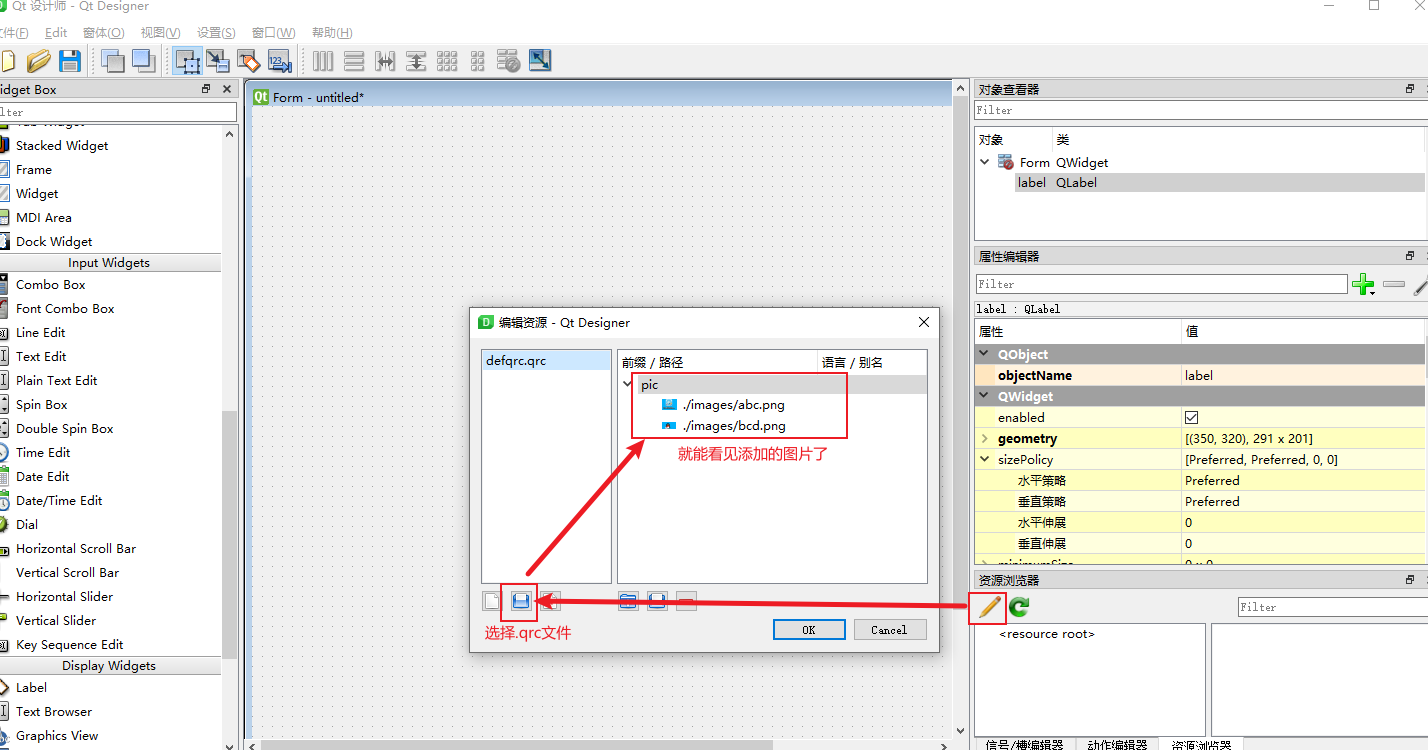Viewport: 1428px width, 750px height.
Task: Collapse the sizePolicy property section
Action: tap(983, 459)
